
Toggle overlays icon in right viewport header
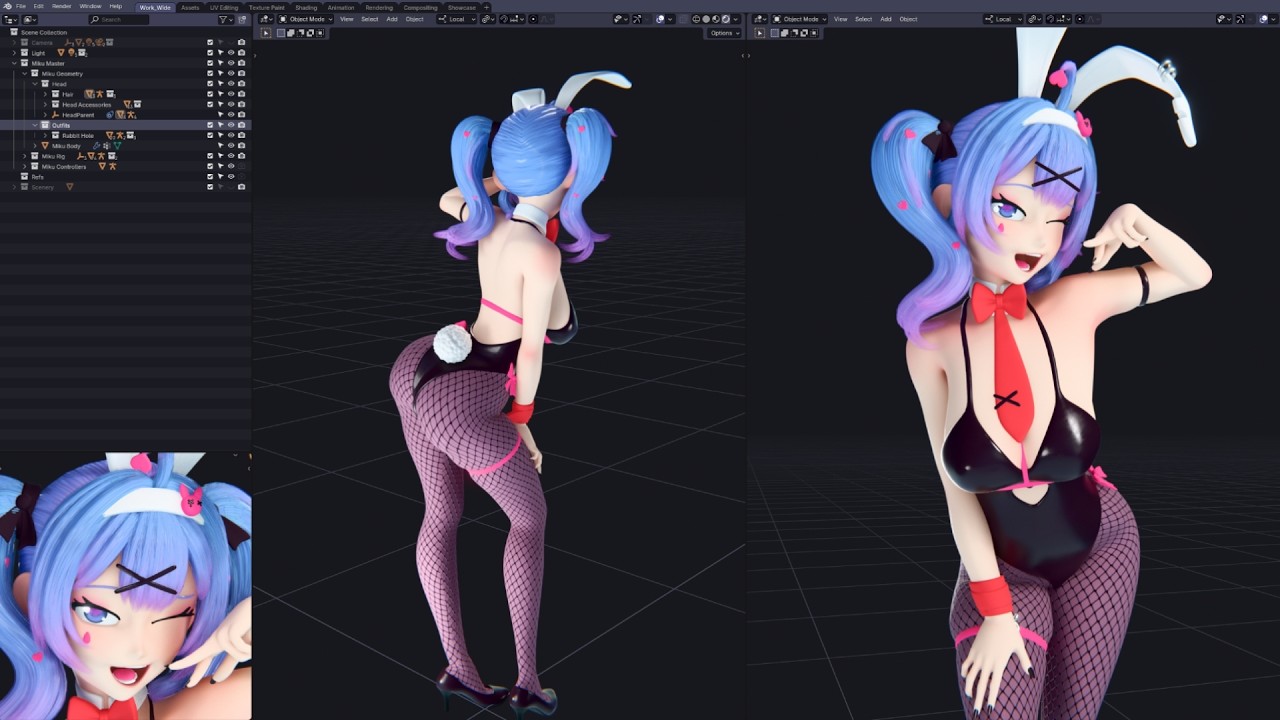1263,19
